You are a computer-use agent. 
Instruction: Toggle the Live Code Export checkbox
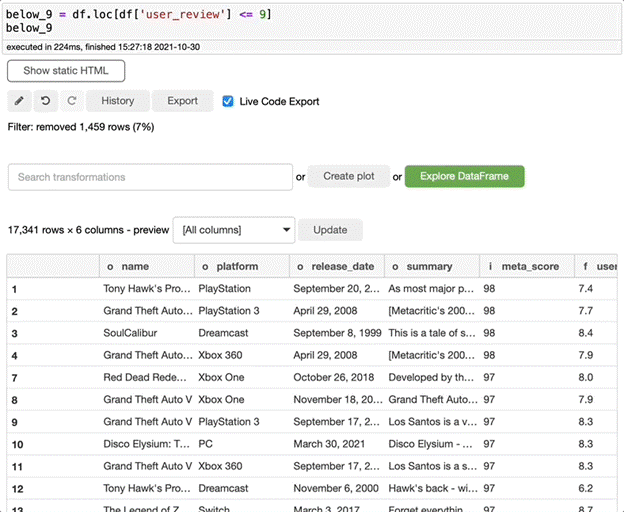[228, 101]
